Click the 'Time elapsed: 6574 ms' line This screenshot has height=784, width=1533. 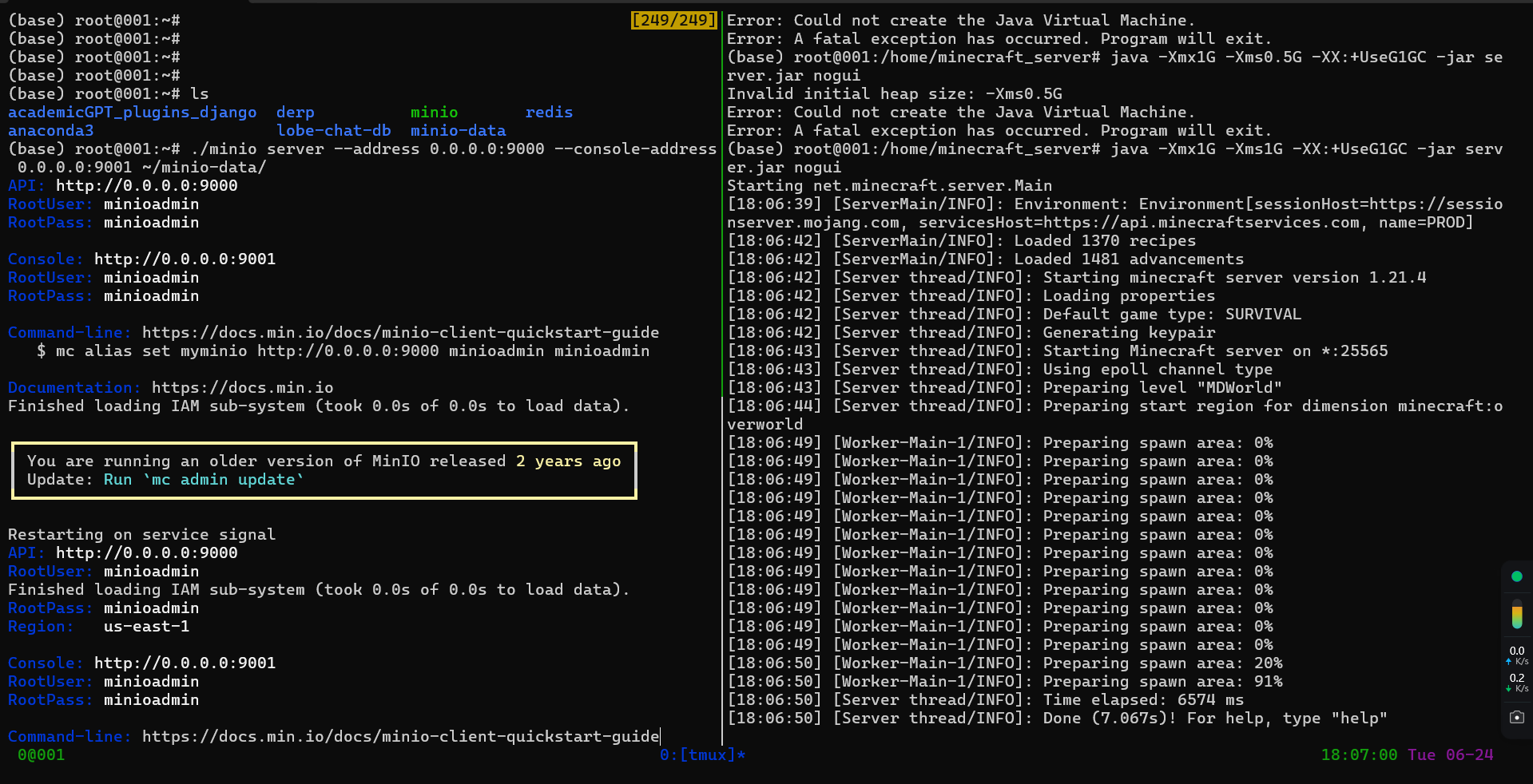(x=986, y=699)
